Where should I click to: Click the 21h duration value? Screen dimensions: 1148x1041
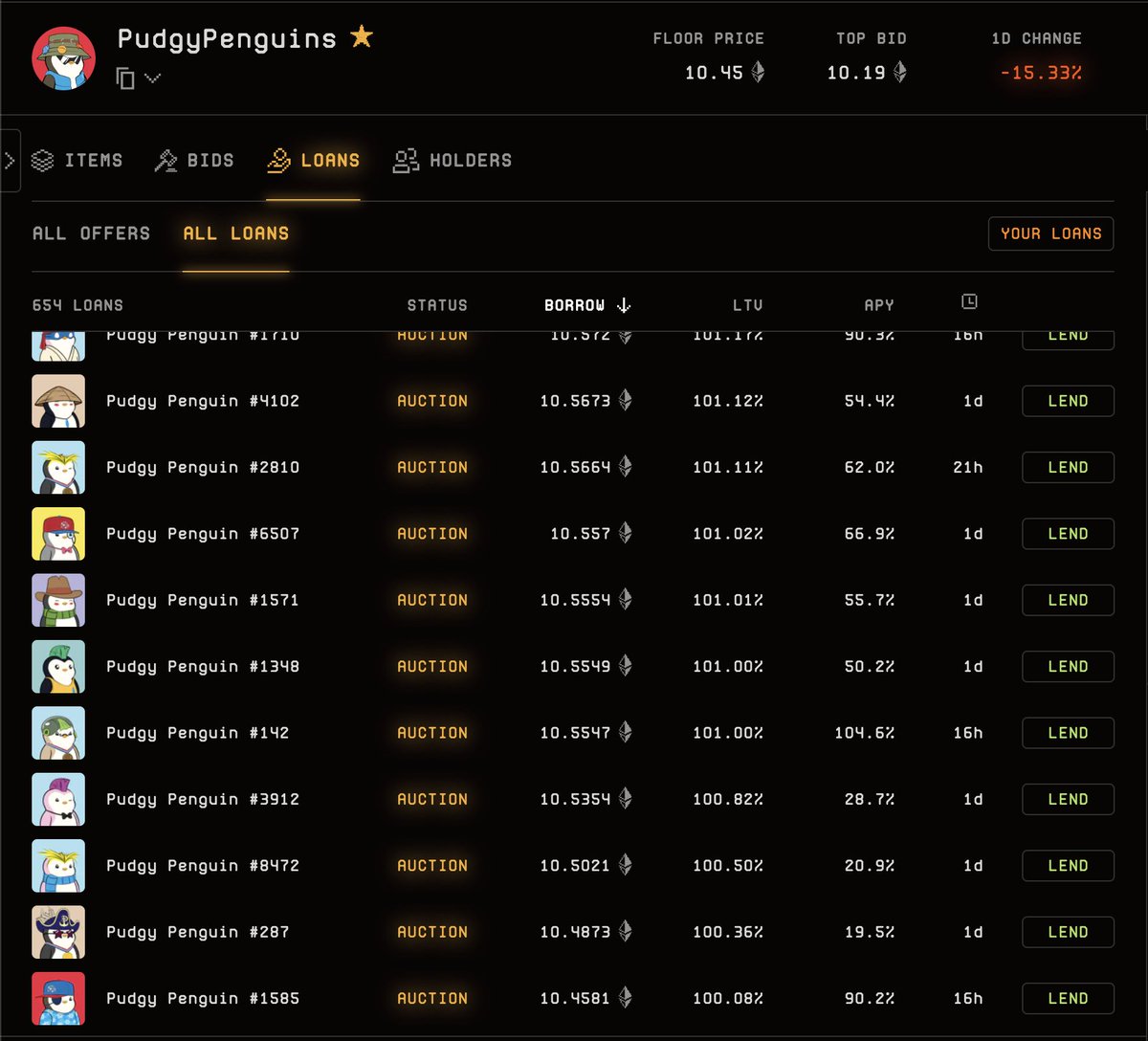[x=968, y=467]
